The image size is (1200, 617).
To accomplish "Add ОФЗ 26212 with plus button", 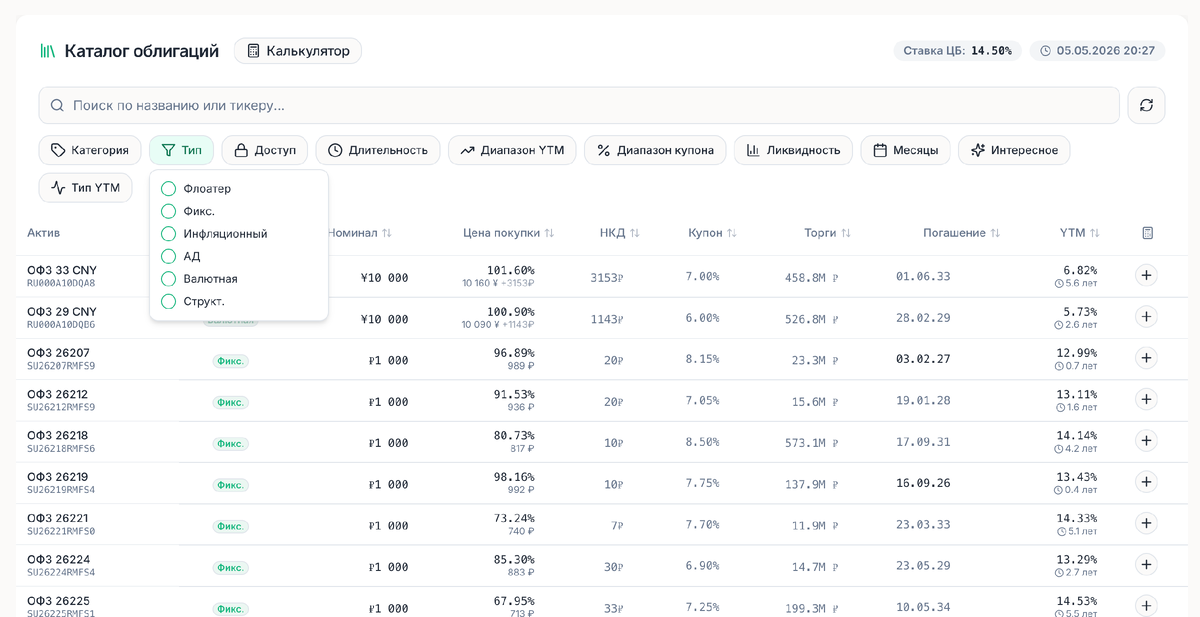I will 1146,399.
